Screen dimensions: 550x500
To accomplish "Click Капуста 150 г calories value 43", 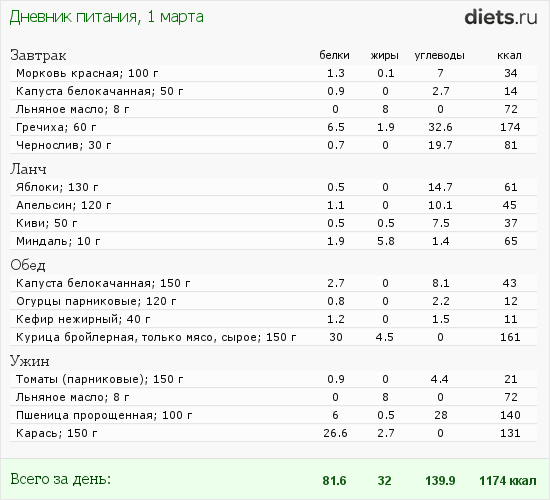I will click(x=510, y=283).
